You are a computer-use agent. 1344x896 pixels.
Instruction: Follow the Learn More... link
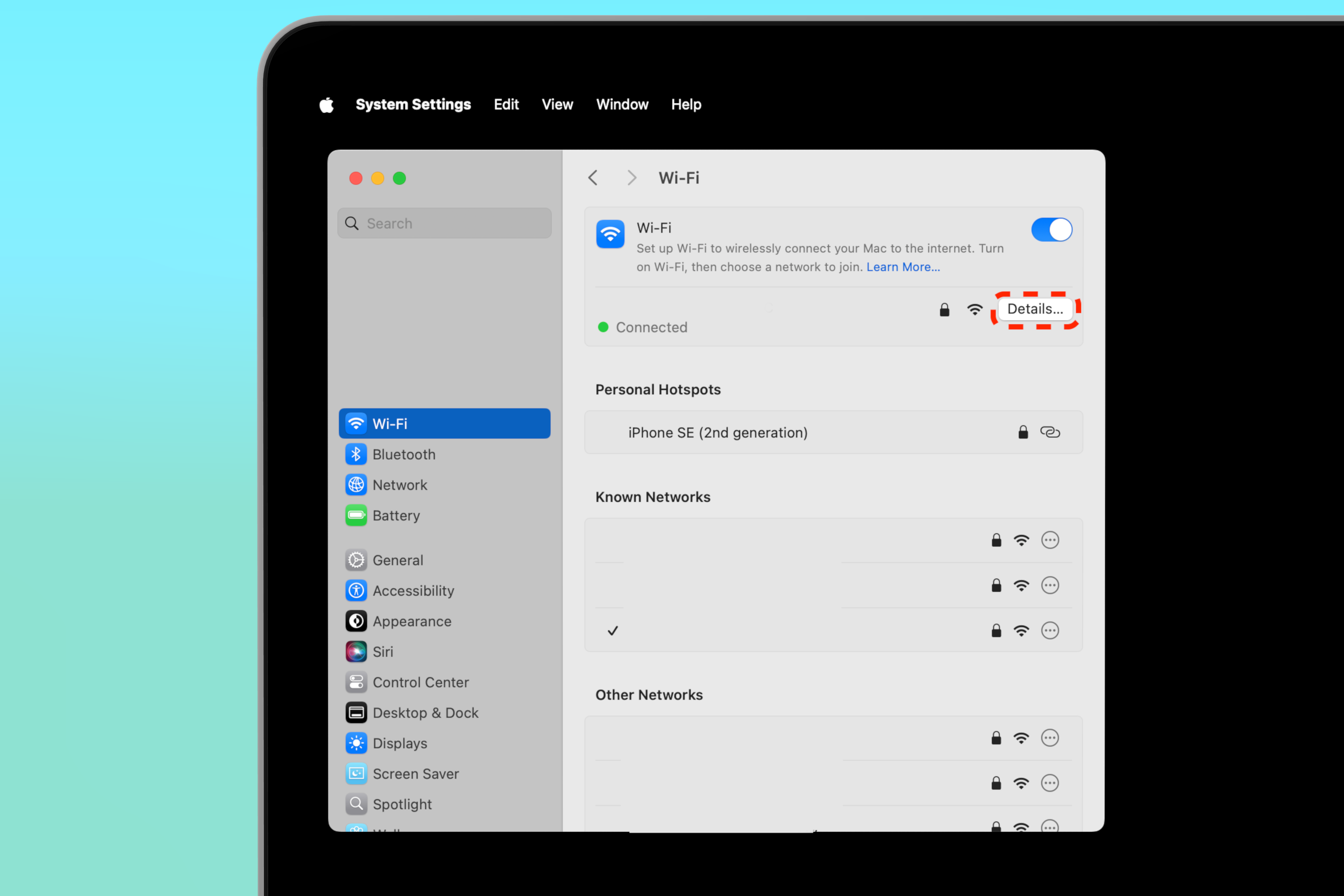click(903, 267)
